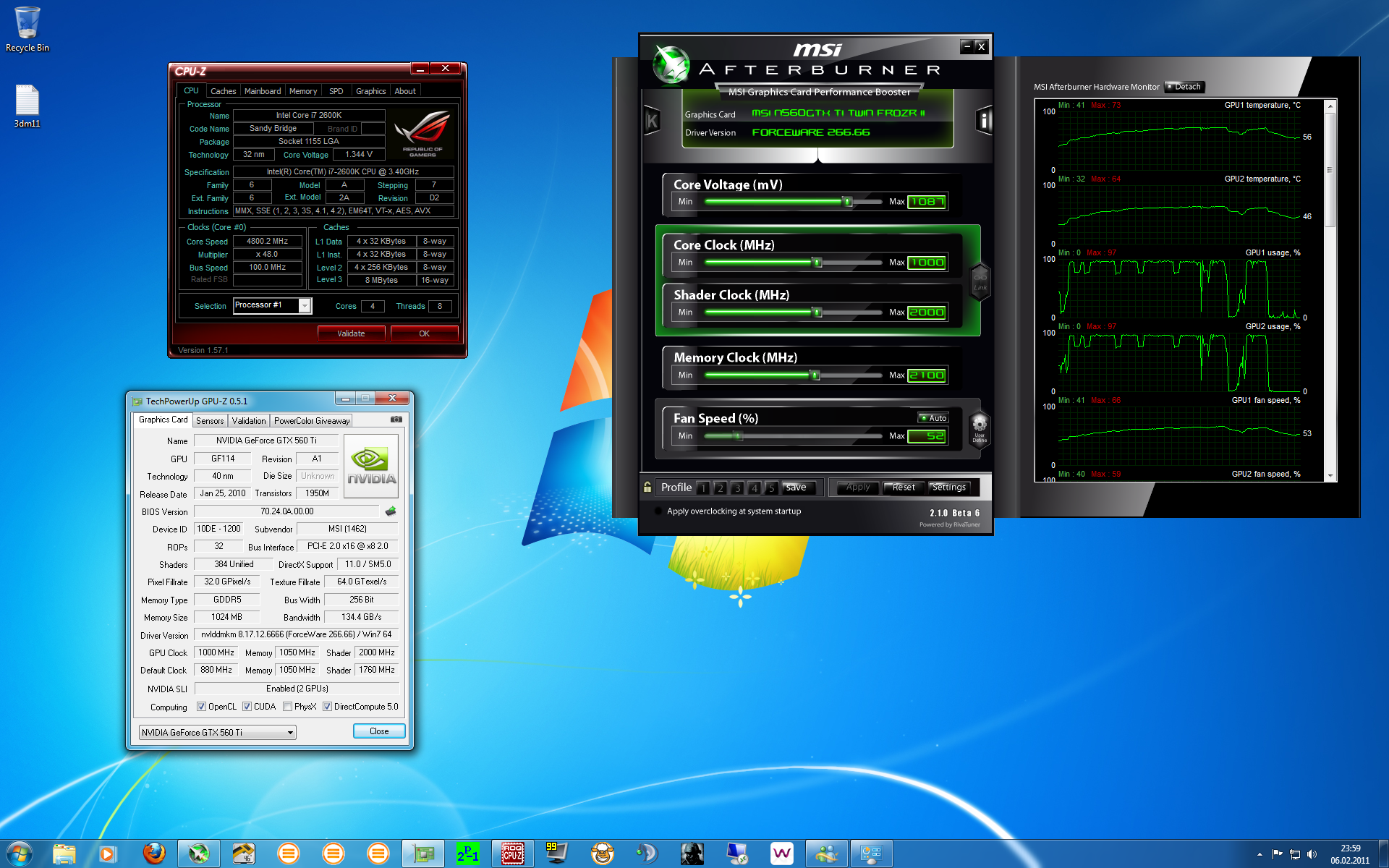This screenshot has width=1389, height=868.
Task: Select Afterburner profile slot 5
Action: [771, 488]
